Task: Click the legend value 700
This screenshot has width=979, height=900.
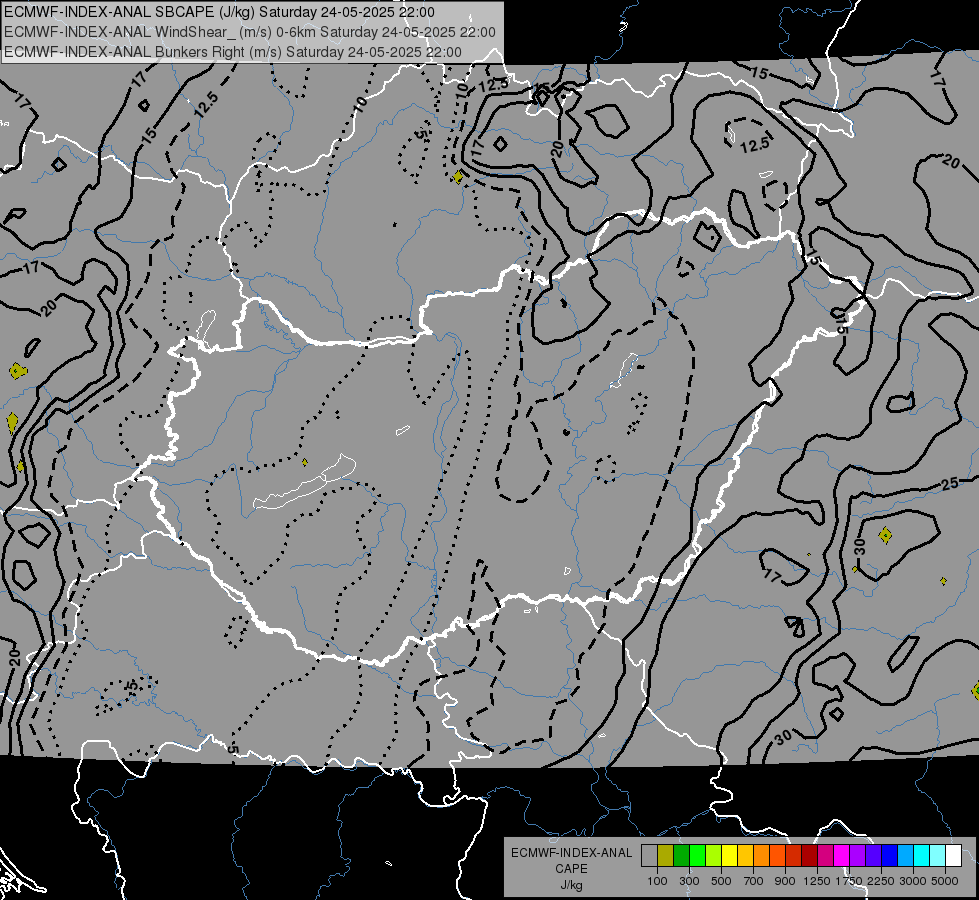Action: pyautogui.click(x=754, y=881)
